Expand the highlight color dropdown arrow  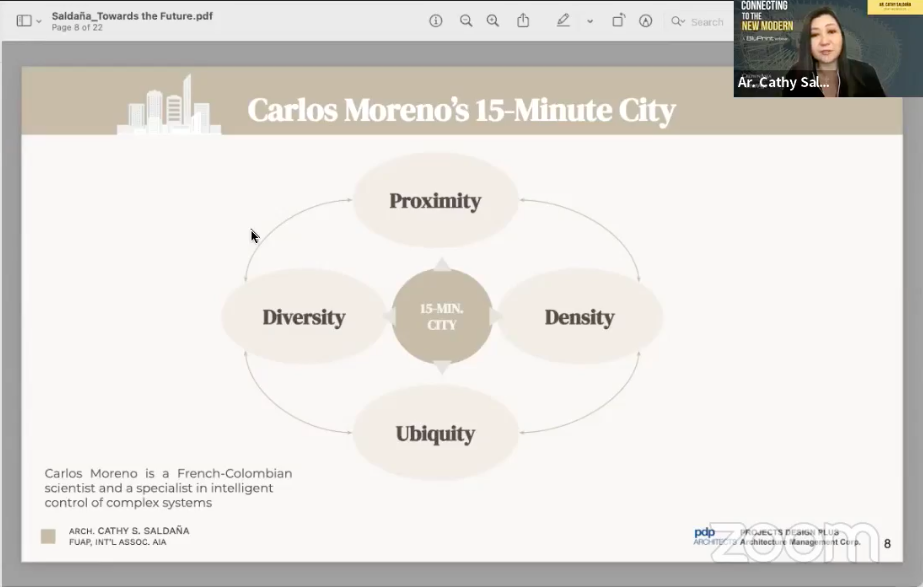(x=590, y=21)
